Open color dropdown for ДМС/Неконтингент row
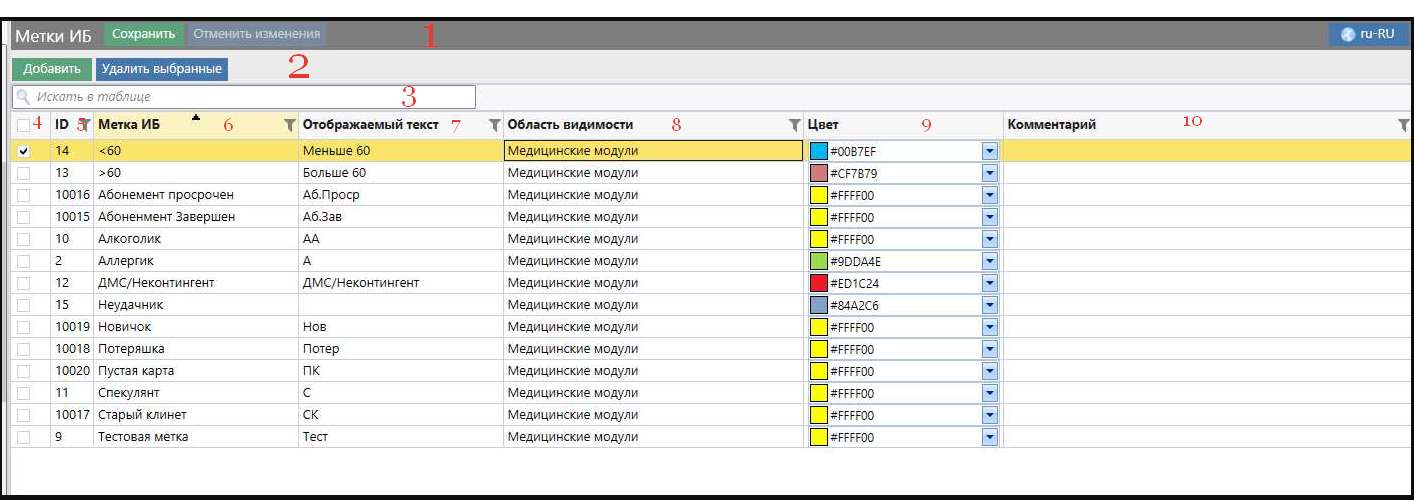Image resolution: width=1414 pixels, height=500 pixels. pos(990,283)
